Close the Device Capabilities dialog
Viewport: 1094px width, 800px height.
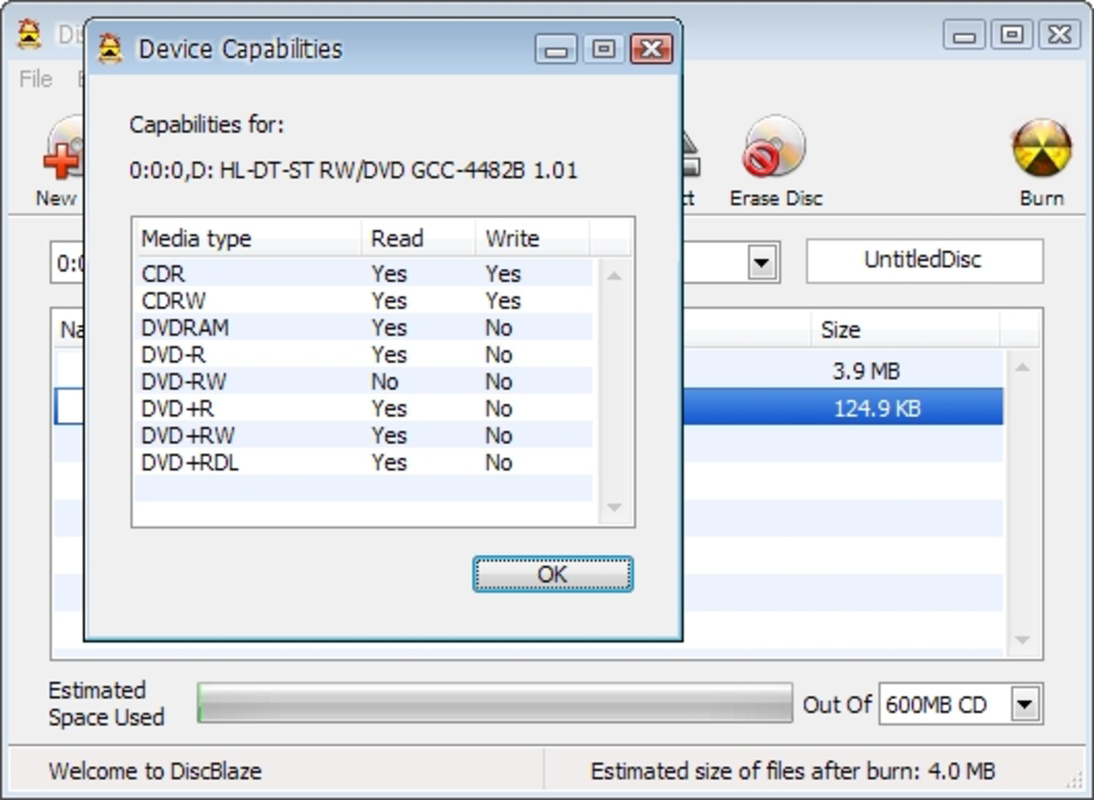[x=651, y=49]
